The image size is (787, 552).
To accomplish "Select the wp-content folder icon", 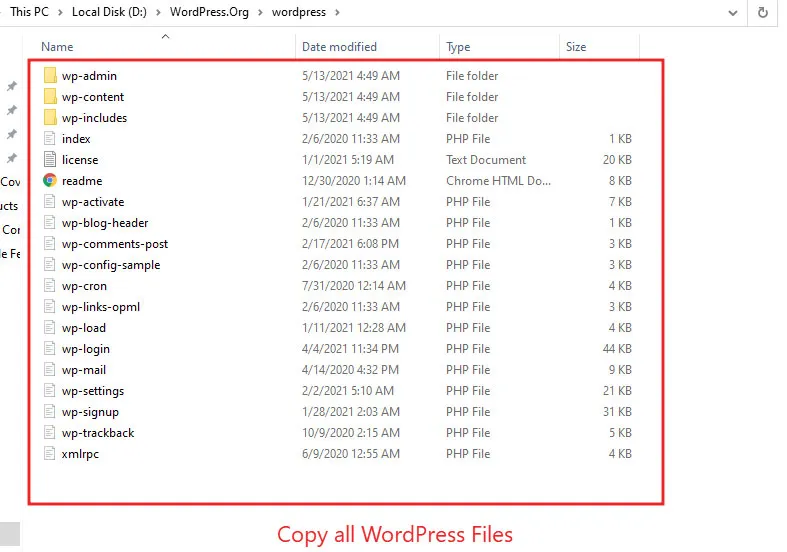I will click(50, 96).
